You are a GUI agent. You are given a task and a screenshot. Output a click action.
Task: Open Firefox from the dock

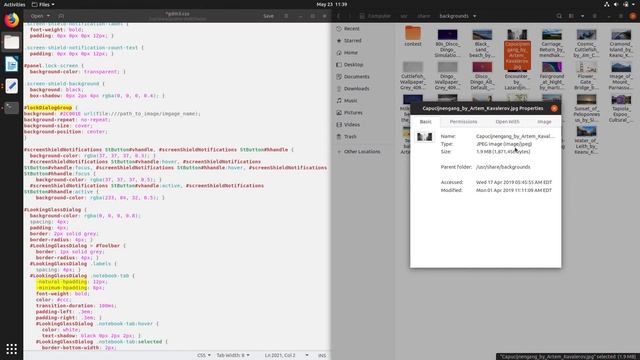coord(11,20)
